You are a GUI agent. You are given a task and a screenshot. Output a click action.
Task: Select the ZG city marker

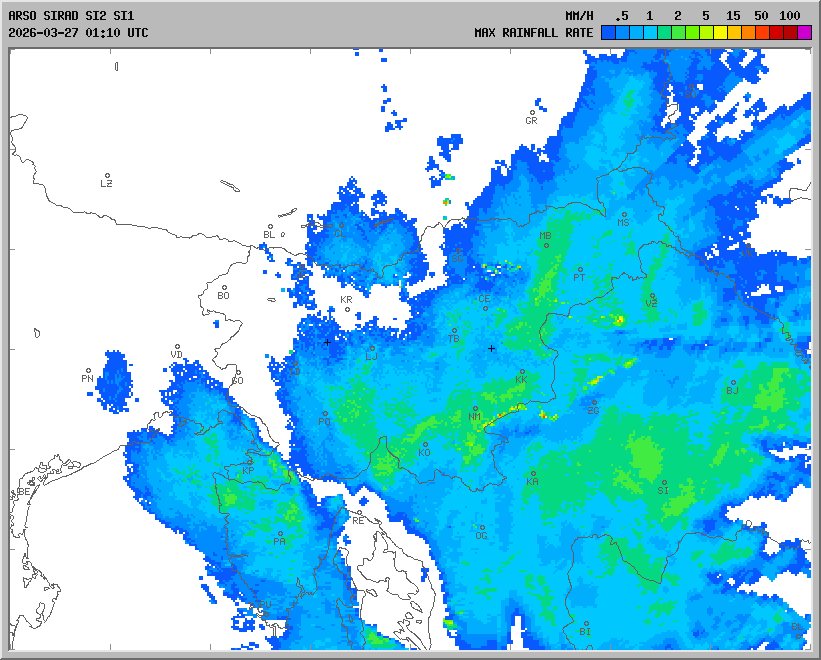(x=594, y=403)
